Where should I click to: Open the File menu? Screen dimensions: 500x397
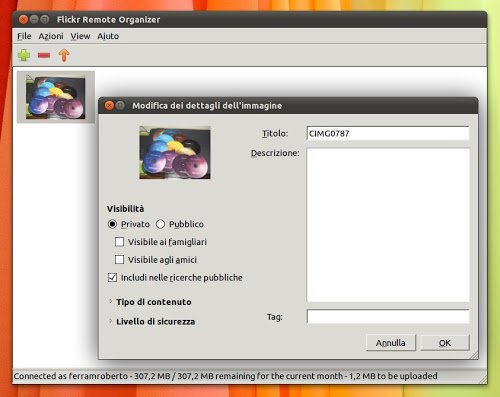(x=24, y=36)
